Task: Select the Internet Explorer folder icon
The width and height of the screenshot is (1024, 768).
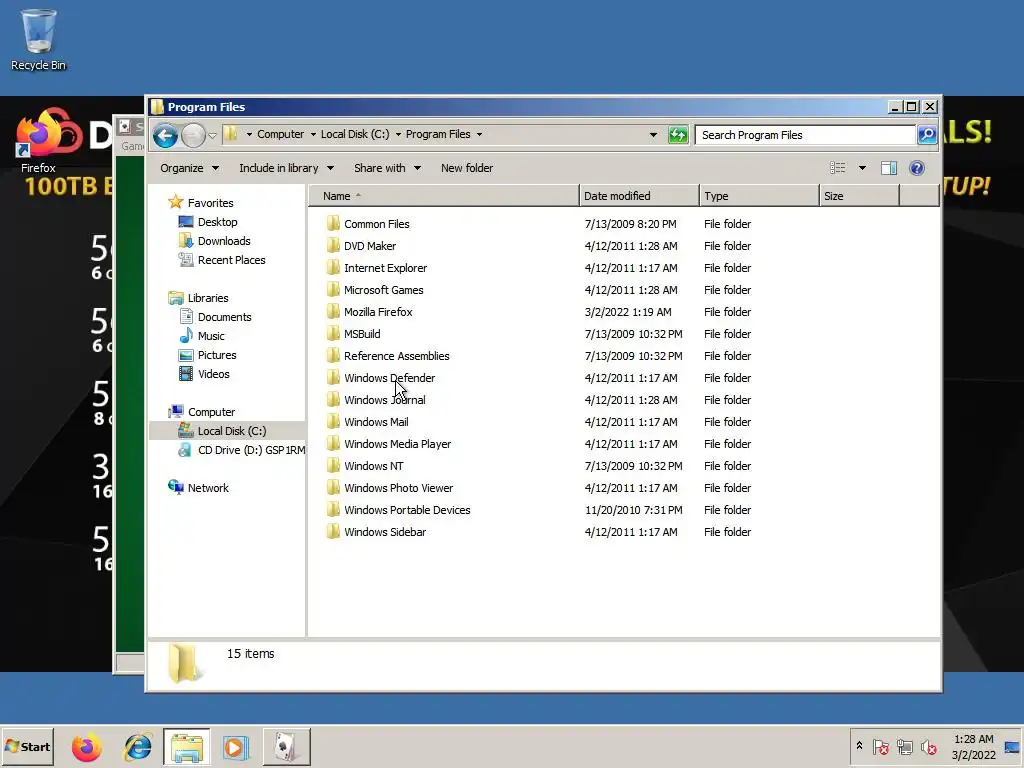Action: pyautogui.click(x=333, y=268)
